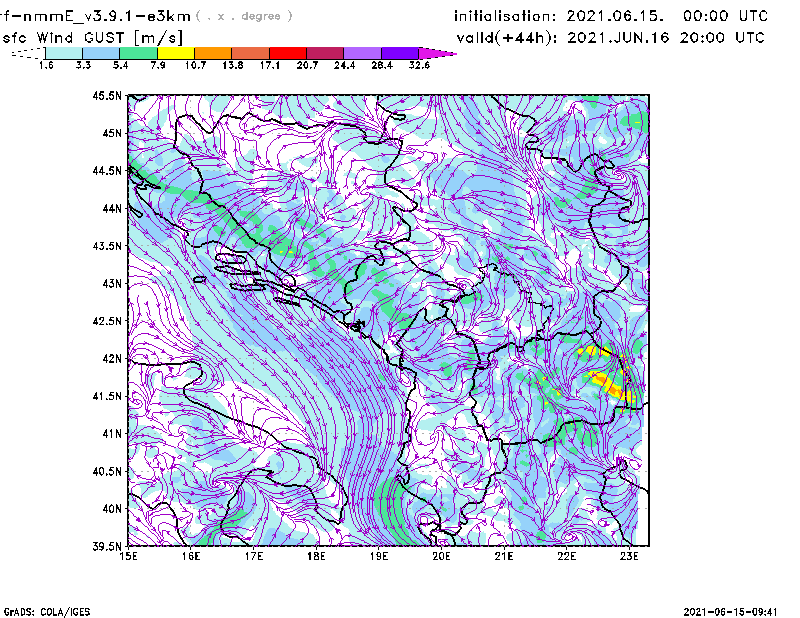Click the '44.5N' latitude axis label
Screen dimensions: 800x618
(x=107, y=170)
